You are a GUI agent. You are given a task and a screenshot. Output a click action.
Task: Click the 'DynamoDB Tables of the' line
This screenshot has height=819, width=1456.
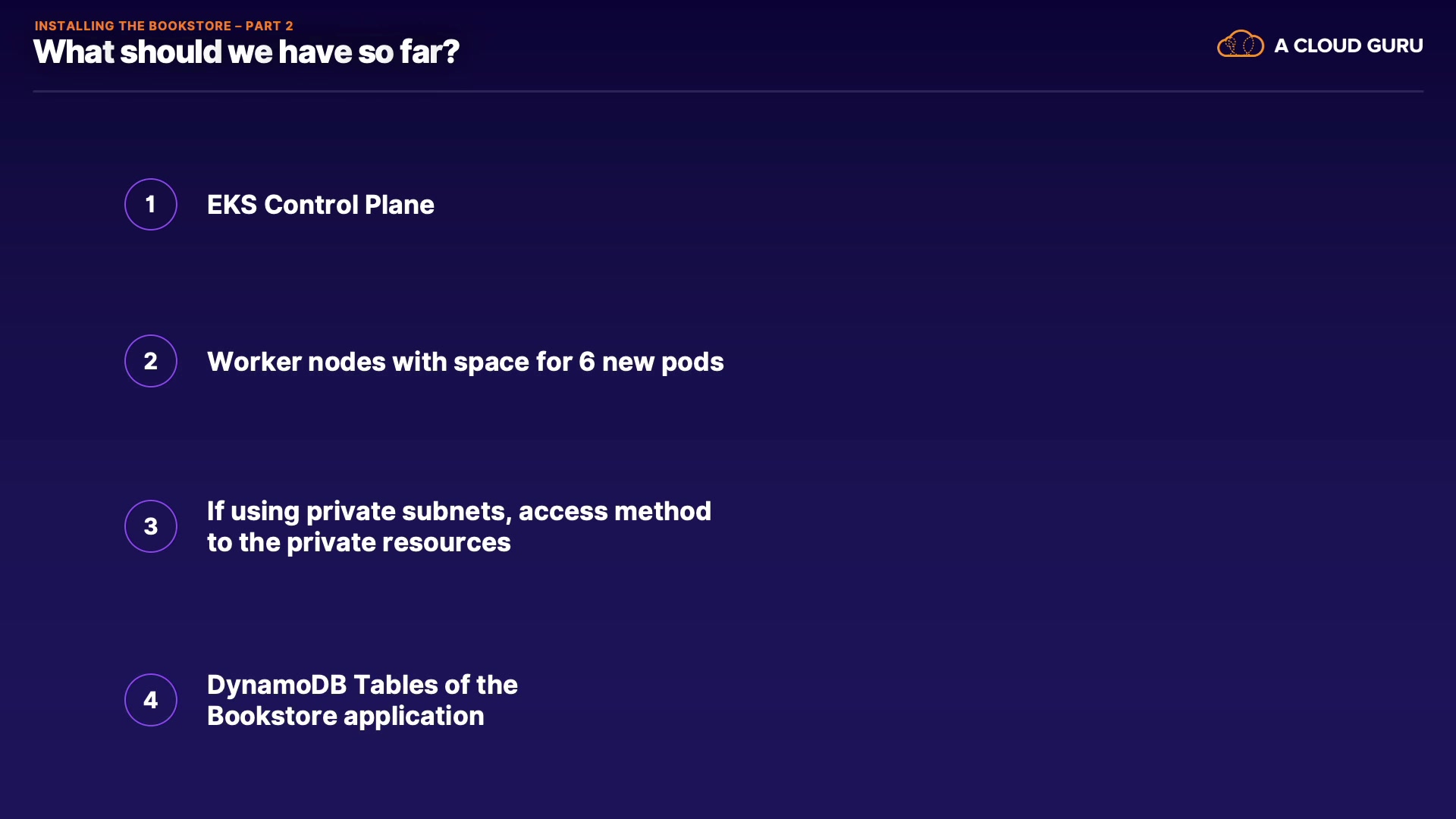[362, 685]
